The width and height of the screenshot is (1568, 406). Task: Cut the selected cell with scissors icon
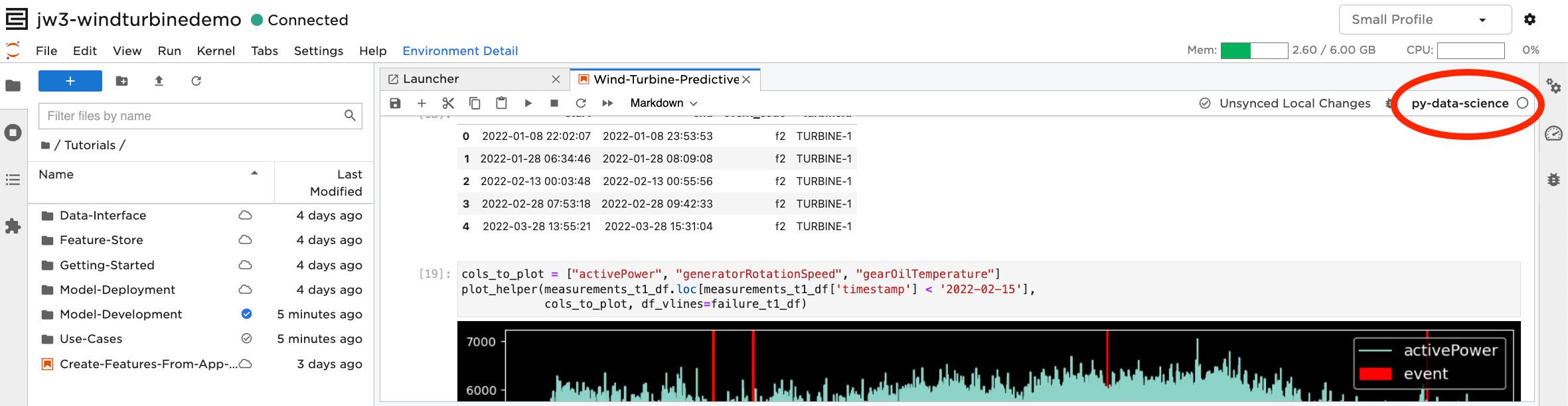[448, 103]
